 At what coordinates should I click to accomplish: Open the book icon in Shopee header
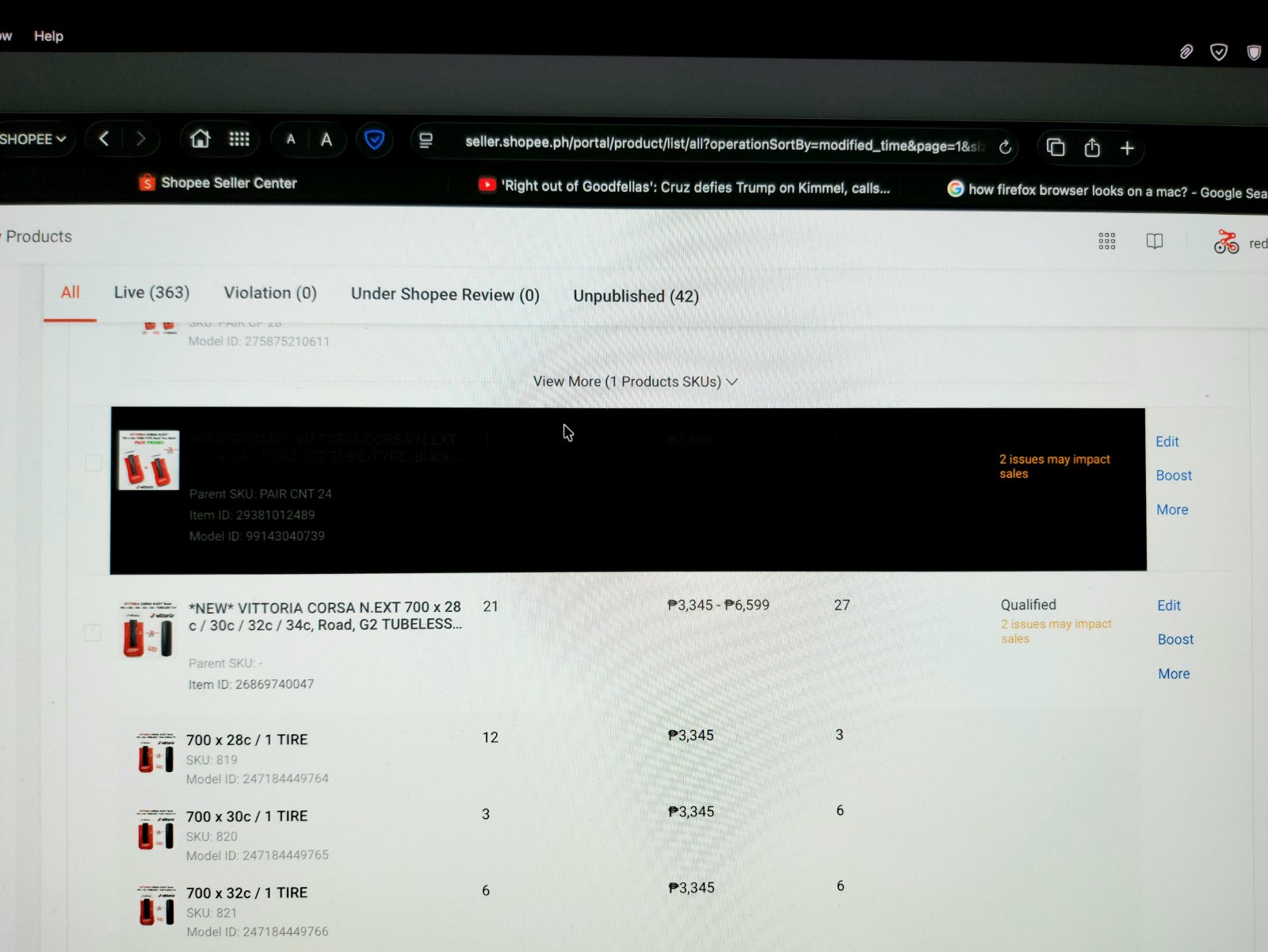coord(1155,241)
